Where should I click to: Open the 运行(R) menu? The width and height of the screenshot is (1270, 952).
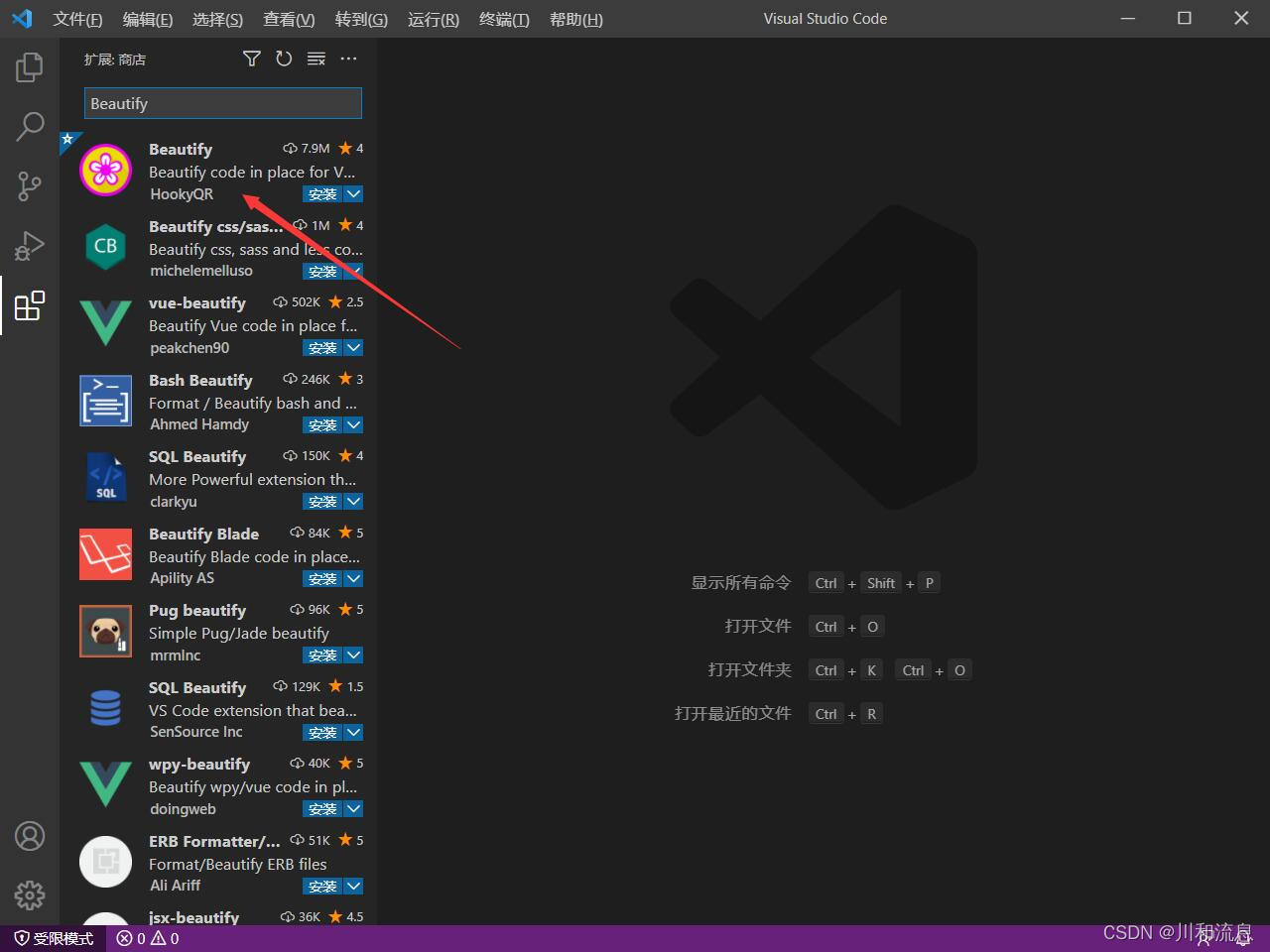click(x=434, y=19)
